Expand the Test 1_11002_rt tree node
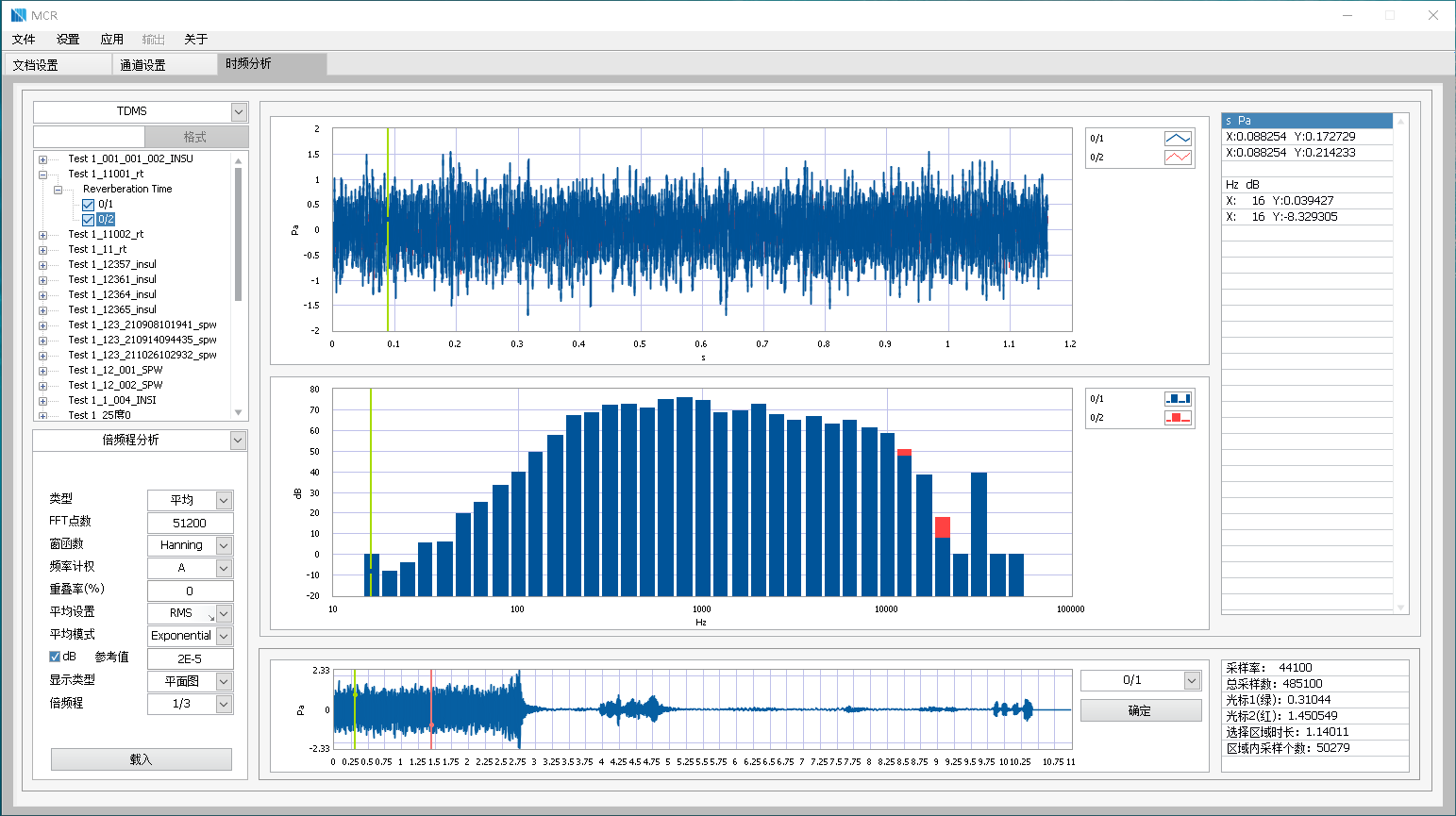The width and height of the screenshot is (1456, 816). tap(42, 235)
